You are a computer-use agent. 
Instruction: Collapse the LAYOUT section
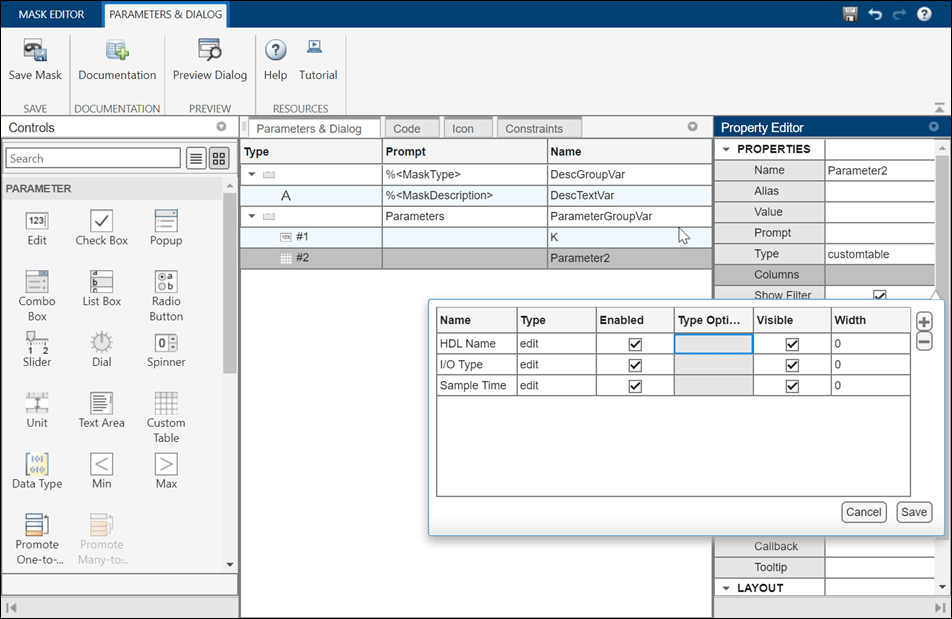(x=726, y=588)
